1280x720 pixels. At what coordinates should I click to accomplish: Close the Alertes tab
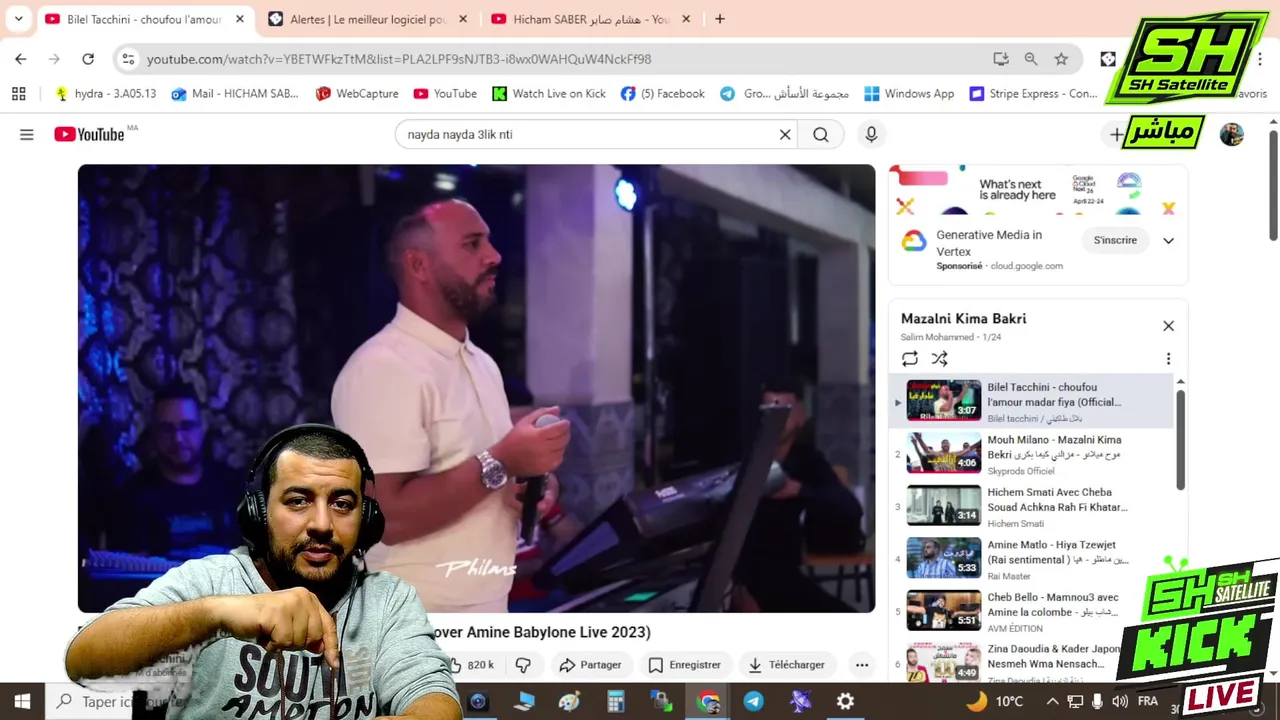(x=462, y=19)
